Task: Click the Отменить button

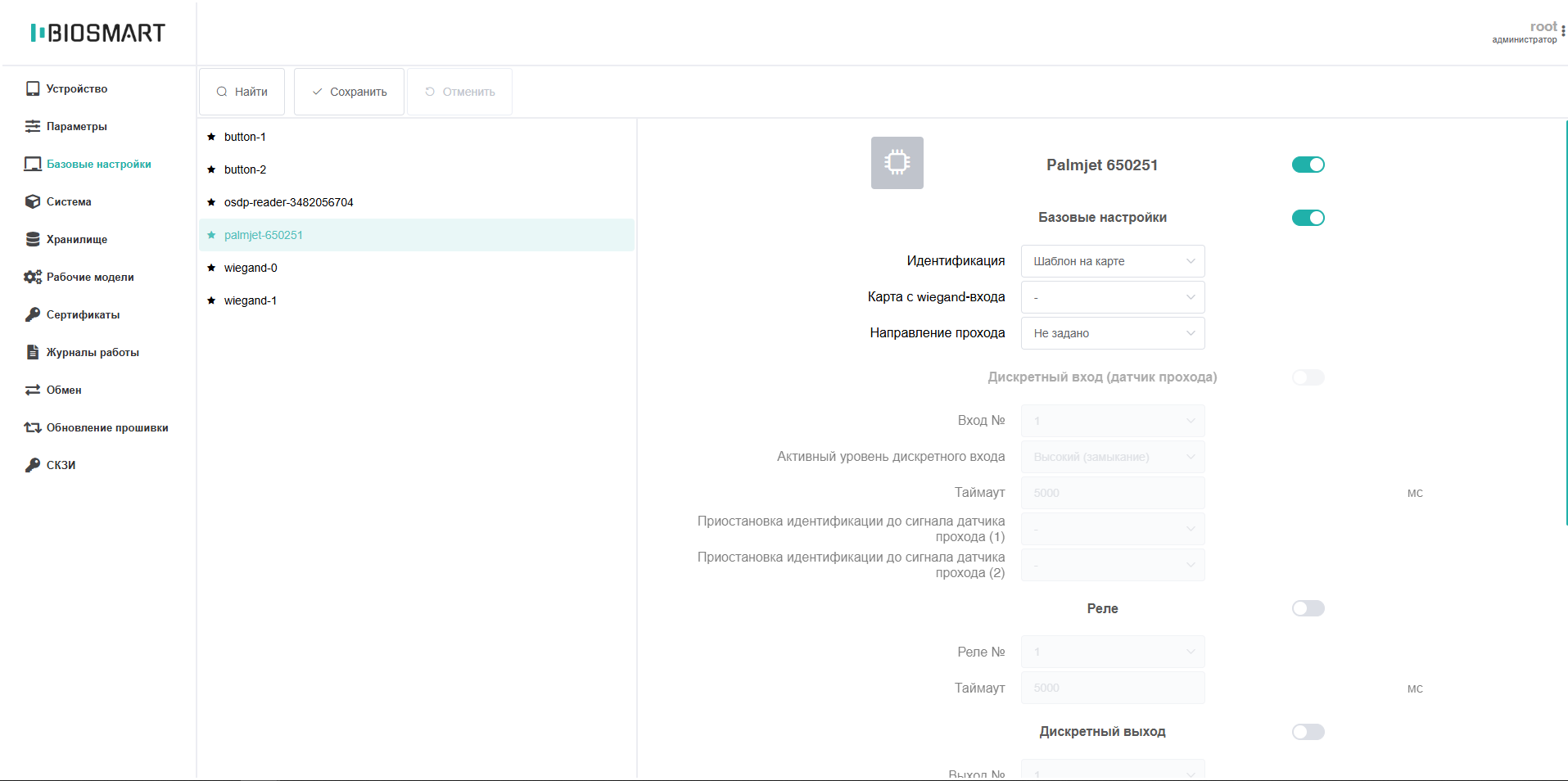Action: coord(459,92)
